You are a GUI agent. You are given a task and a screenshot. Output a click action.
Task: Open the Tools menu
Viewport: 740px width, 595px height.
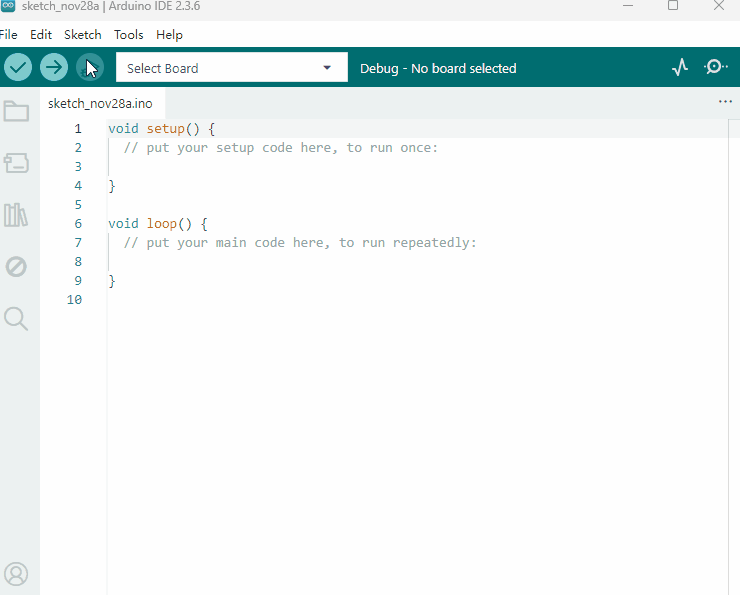click(128, 35)
